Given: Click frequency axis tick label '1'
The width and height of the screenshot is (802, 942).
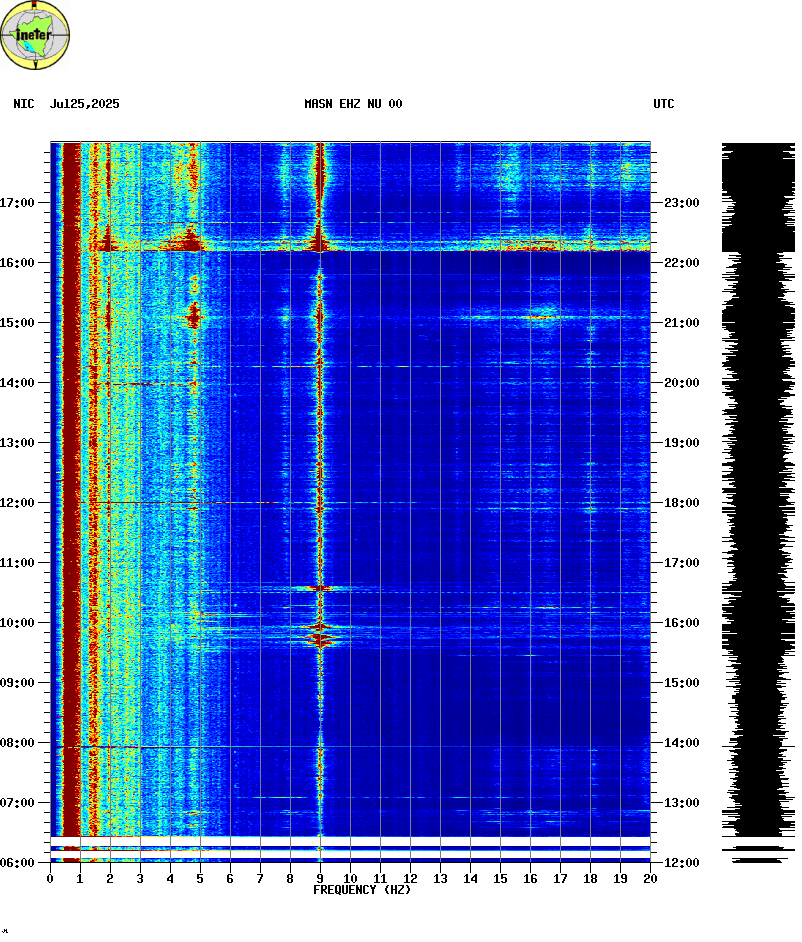Looking at the screenshot, I should click(80, 879).
